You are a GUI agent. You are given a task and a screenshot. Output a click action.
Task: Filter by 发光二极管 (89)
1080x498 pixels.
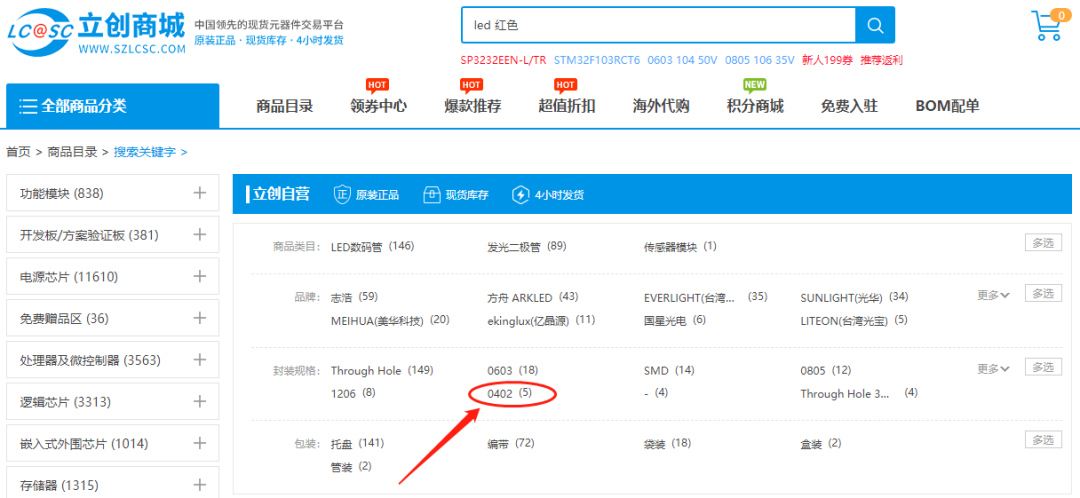coord(527,246)
